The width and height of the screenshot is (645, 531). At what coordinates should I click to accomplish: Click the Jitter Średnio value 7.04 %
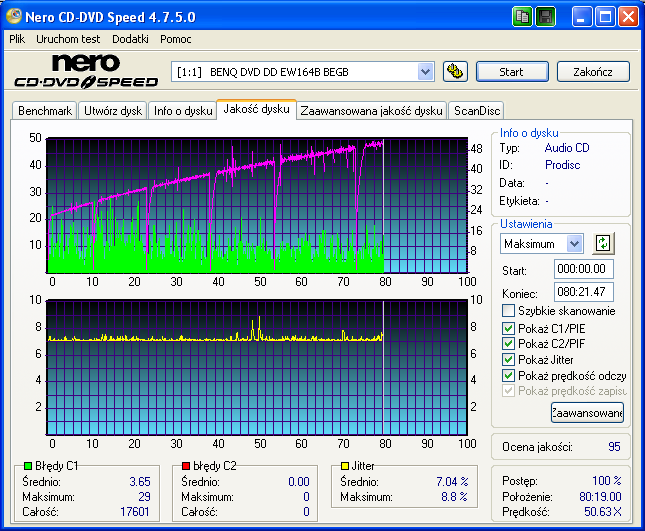[x=452, y=481]
